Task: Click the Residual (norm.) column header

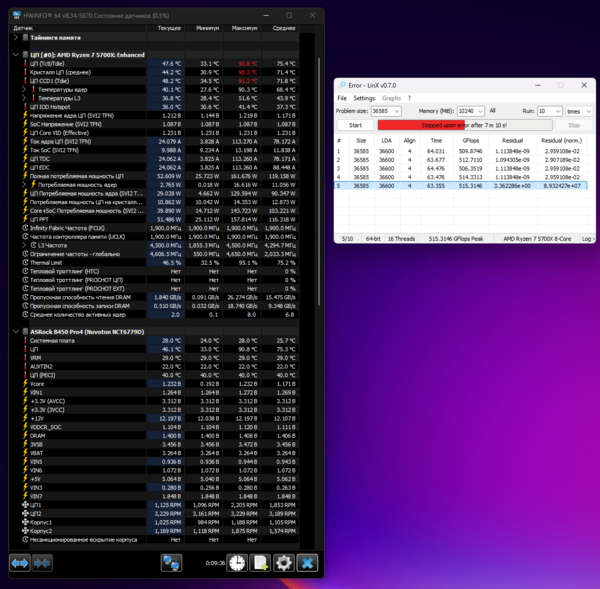Action: click(561, 140)
